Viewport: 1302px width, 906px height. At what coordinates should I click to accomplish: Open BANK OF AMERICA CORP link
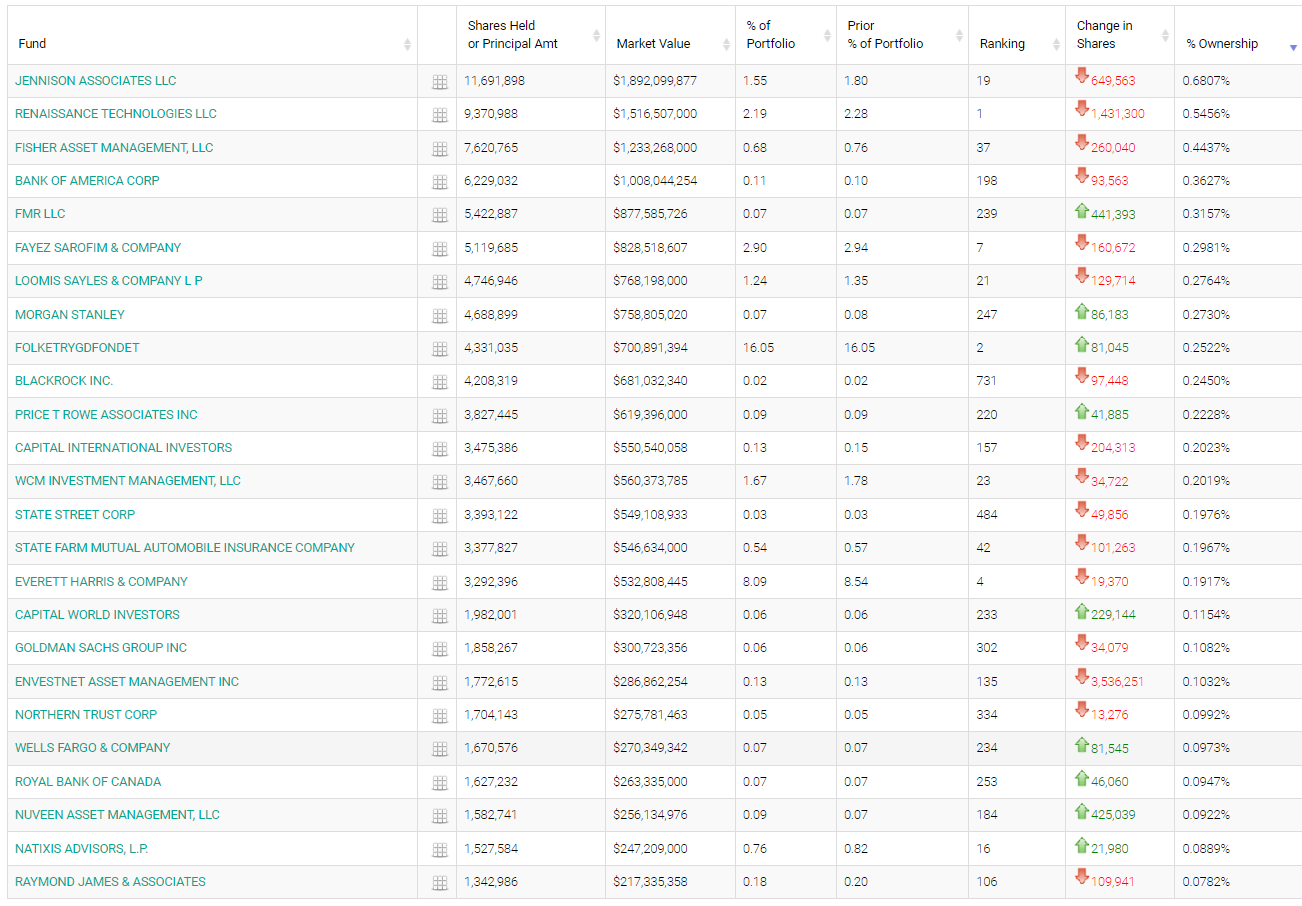click(87, 181)
